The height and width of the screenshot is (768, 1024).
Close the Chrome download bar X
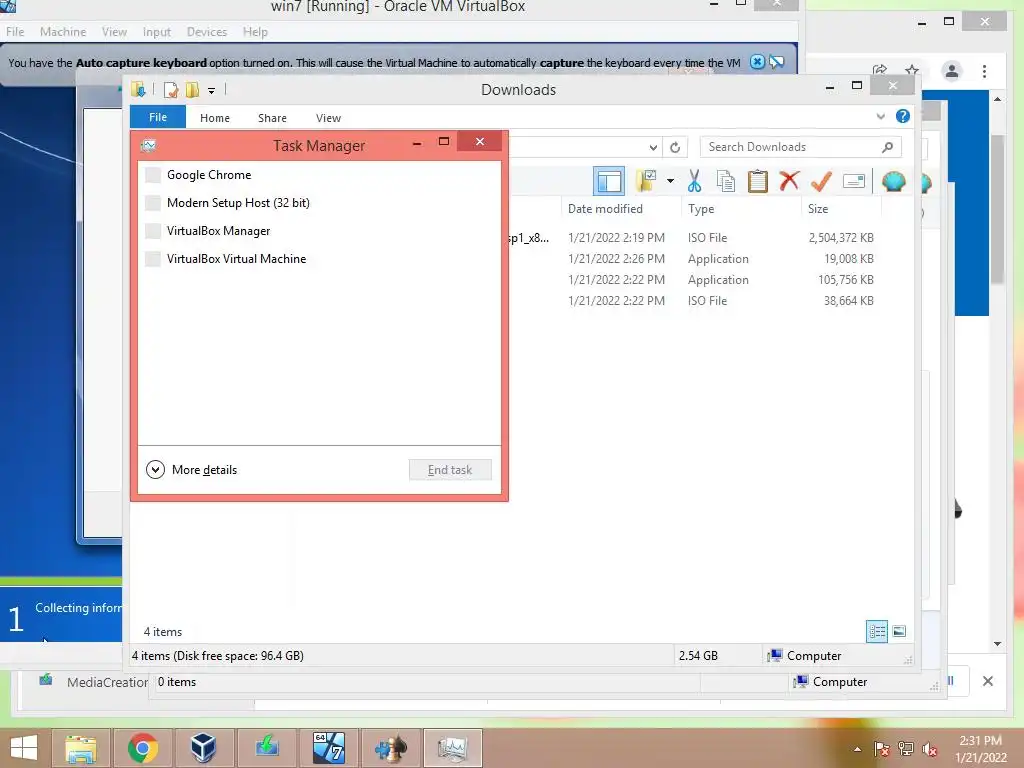[x=987, y=681]
